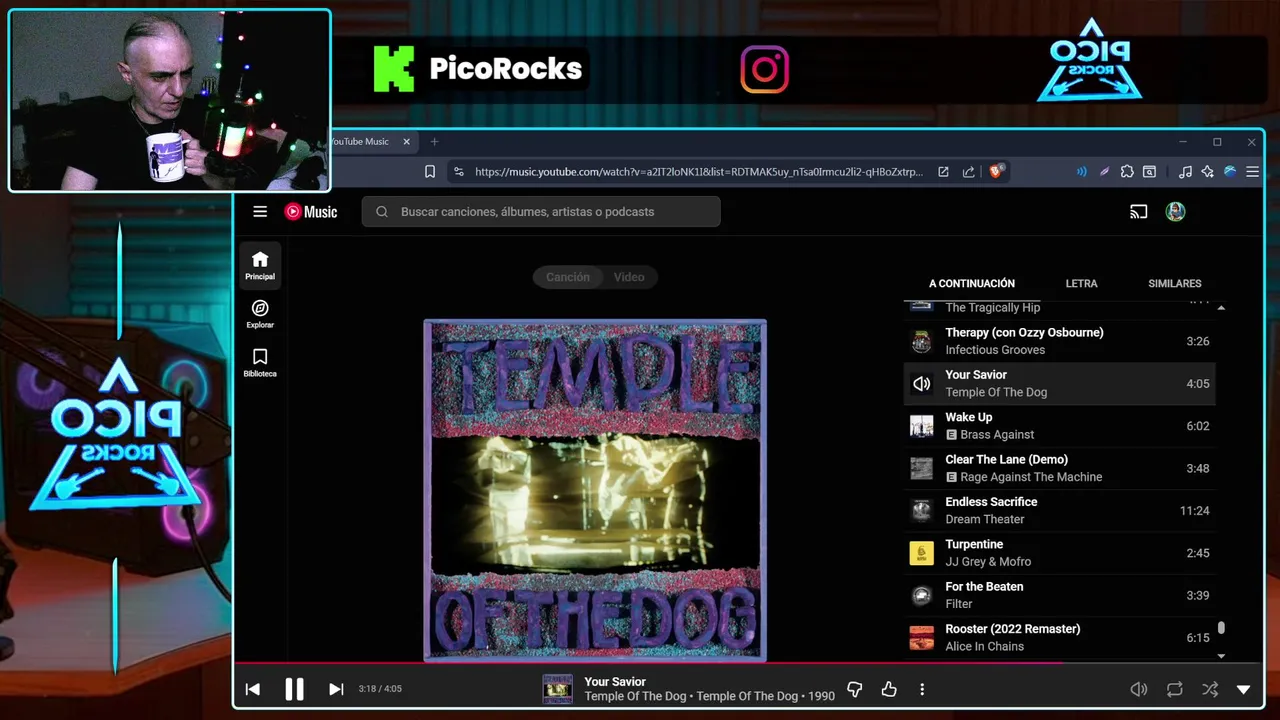Open the YouTube Music hamburger menu
Viewport: 1280px width, 720px height.
[260, 212]
